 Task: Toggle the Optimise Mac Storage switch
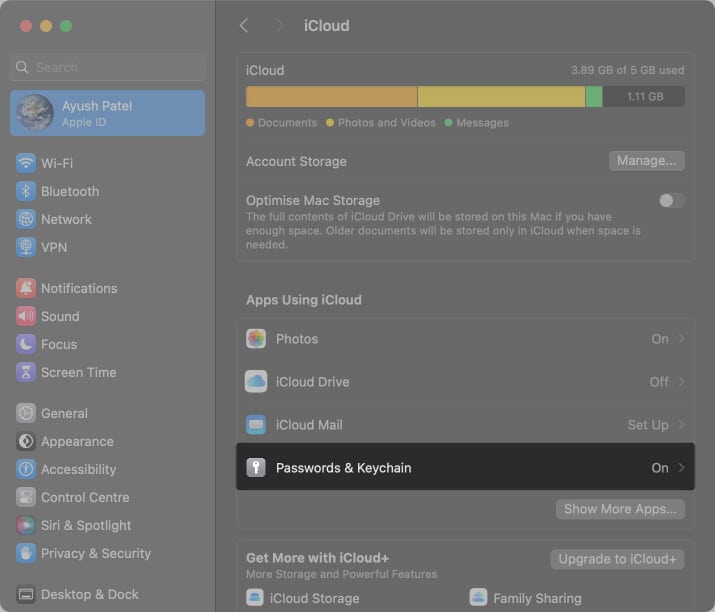[671, 200]
